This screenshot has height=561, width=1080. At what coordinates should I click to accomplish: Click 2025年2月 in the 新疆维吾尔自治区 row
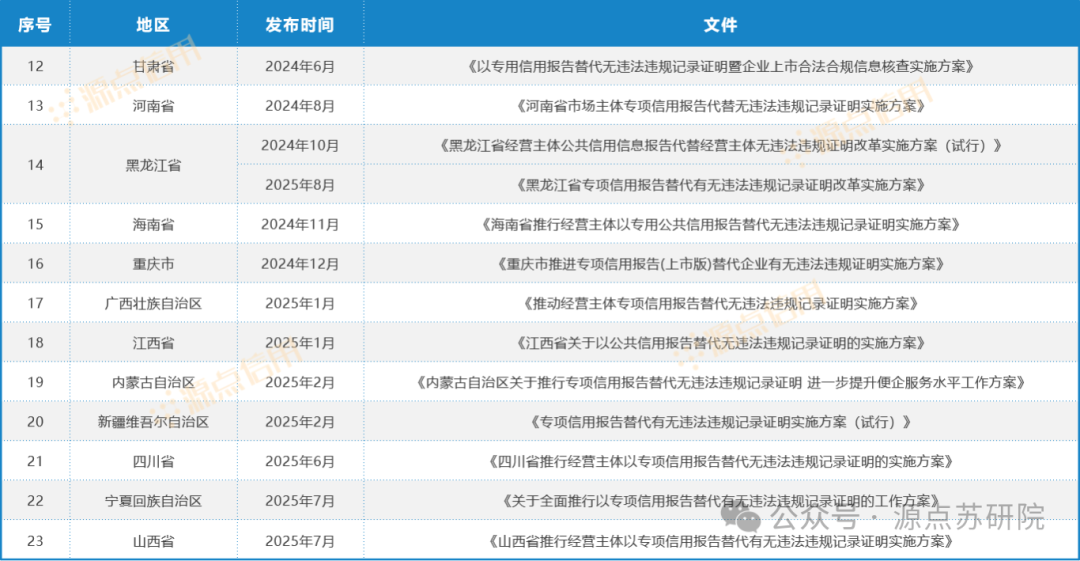click(x=300, y=421)
